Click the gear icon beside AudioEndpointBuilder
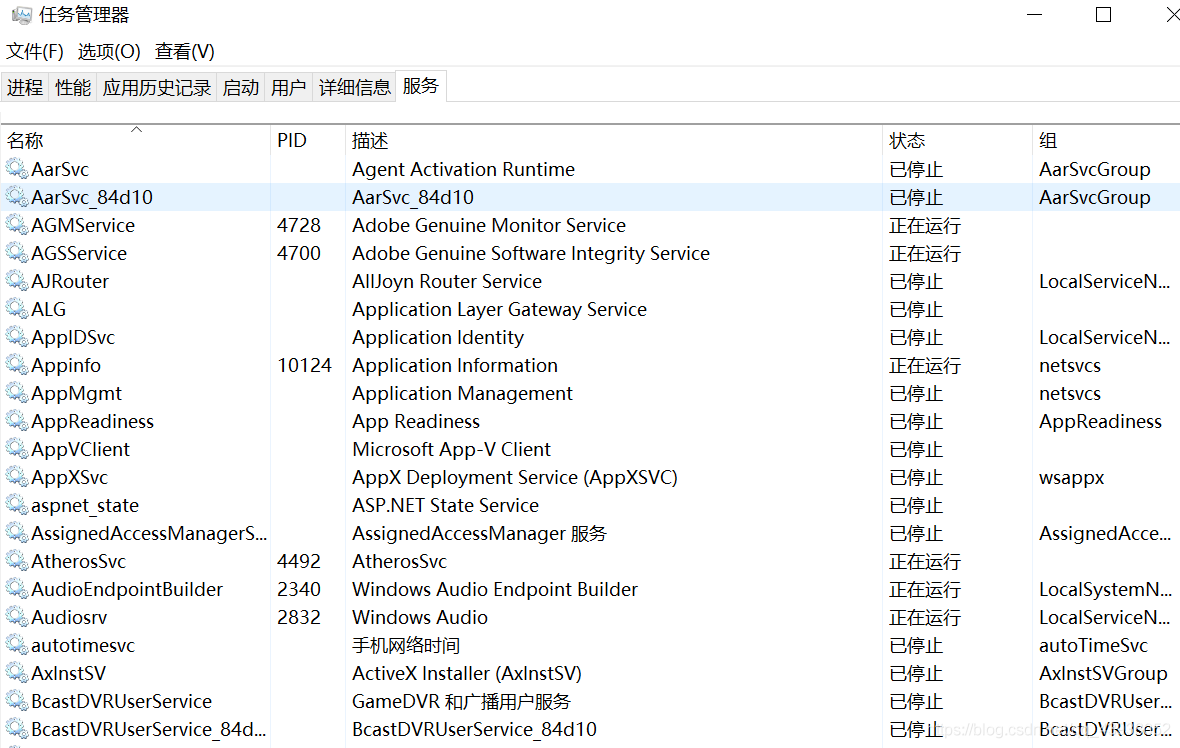 click(x=17, y=588)
